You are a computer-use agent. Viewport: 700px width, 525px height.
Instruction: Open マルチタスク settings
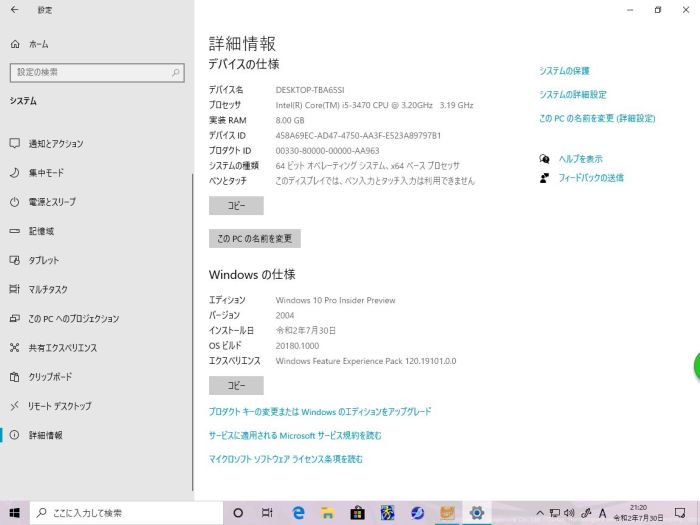click(x=48, y=289)
